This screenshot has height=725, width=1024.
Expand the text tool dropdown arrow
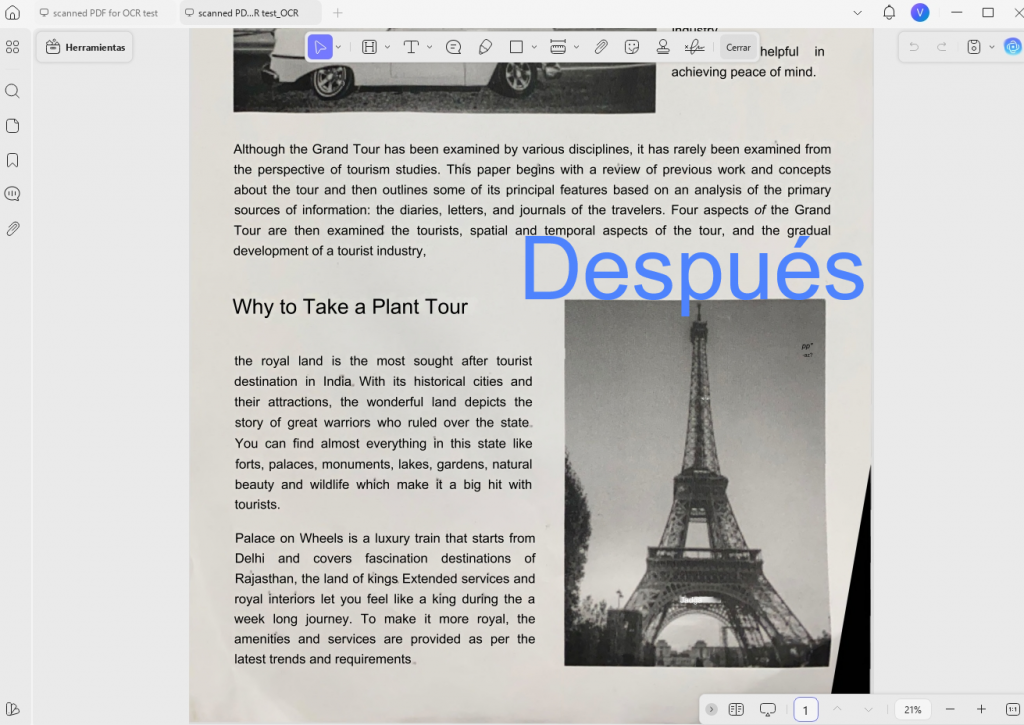(429, 47)
